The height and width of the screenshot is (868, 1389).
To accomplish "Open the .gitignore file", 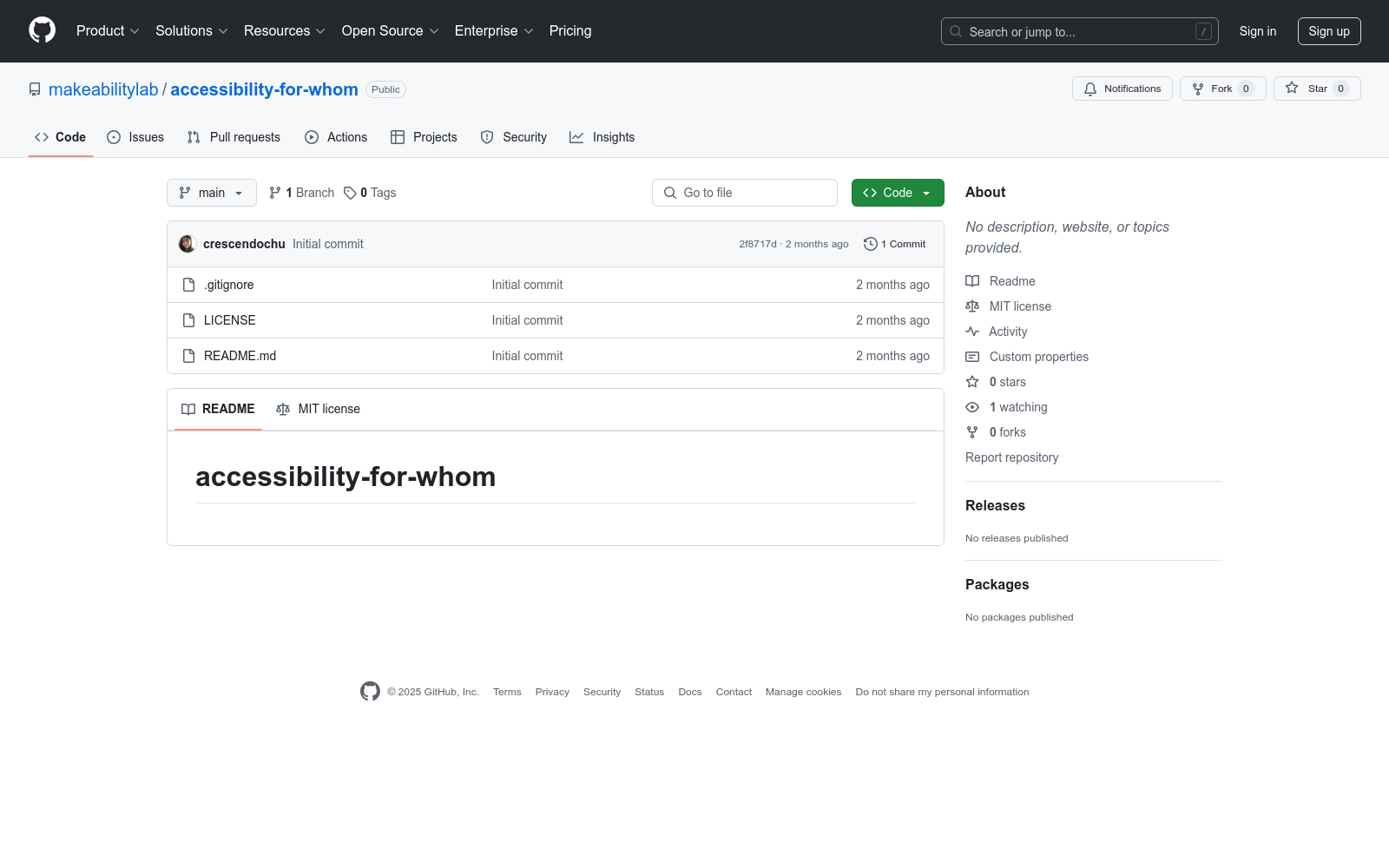I will tap(229, 285).
